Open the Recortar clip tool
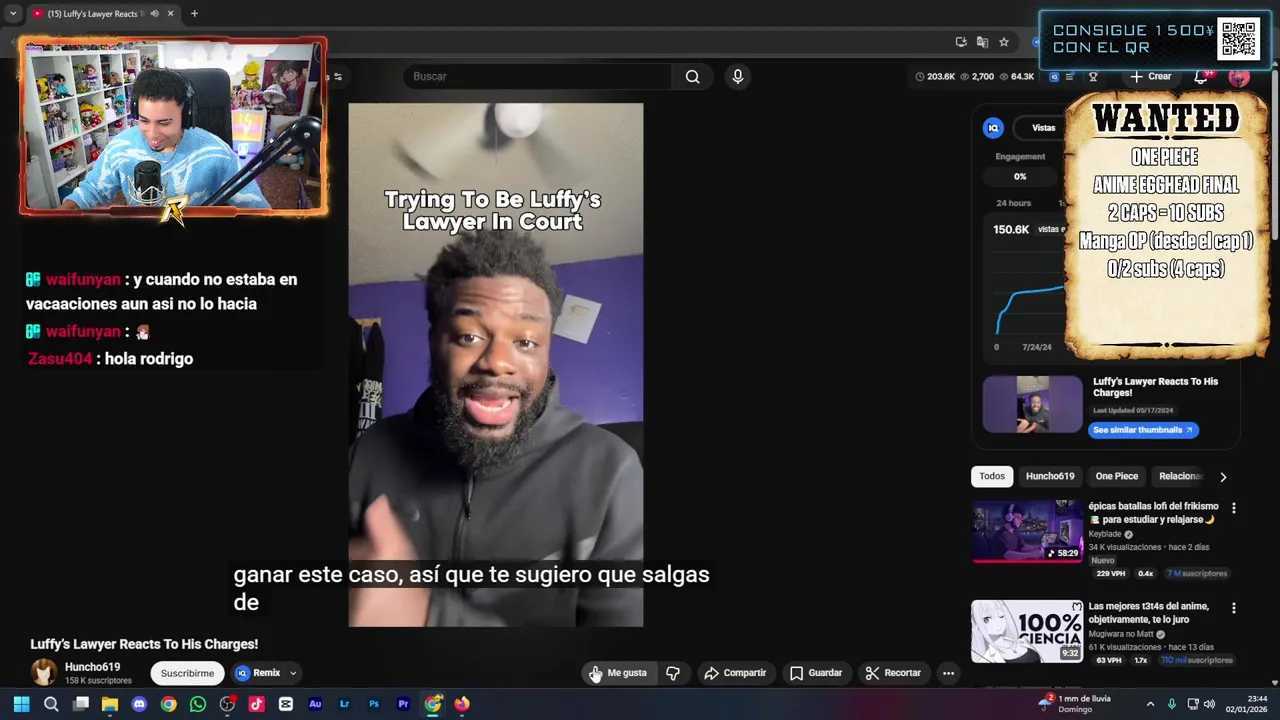 pyautogui.click(x=893, y=673)
